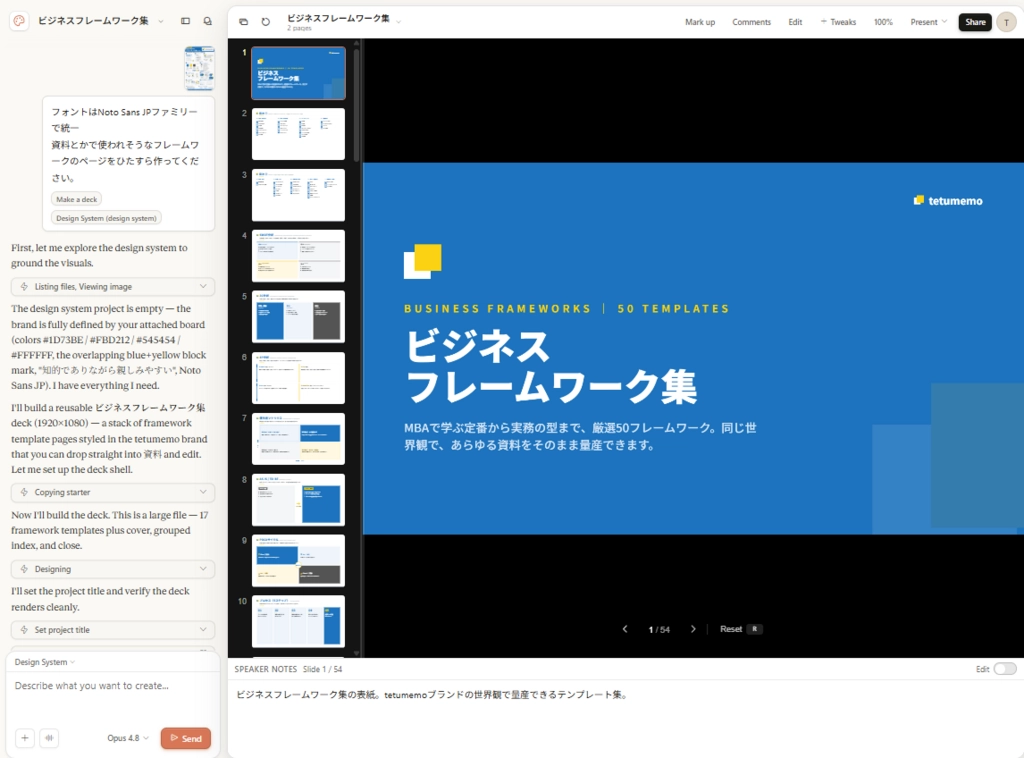
Task: Expand the 'Set project title' step
Action: (113, 629)
